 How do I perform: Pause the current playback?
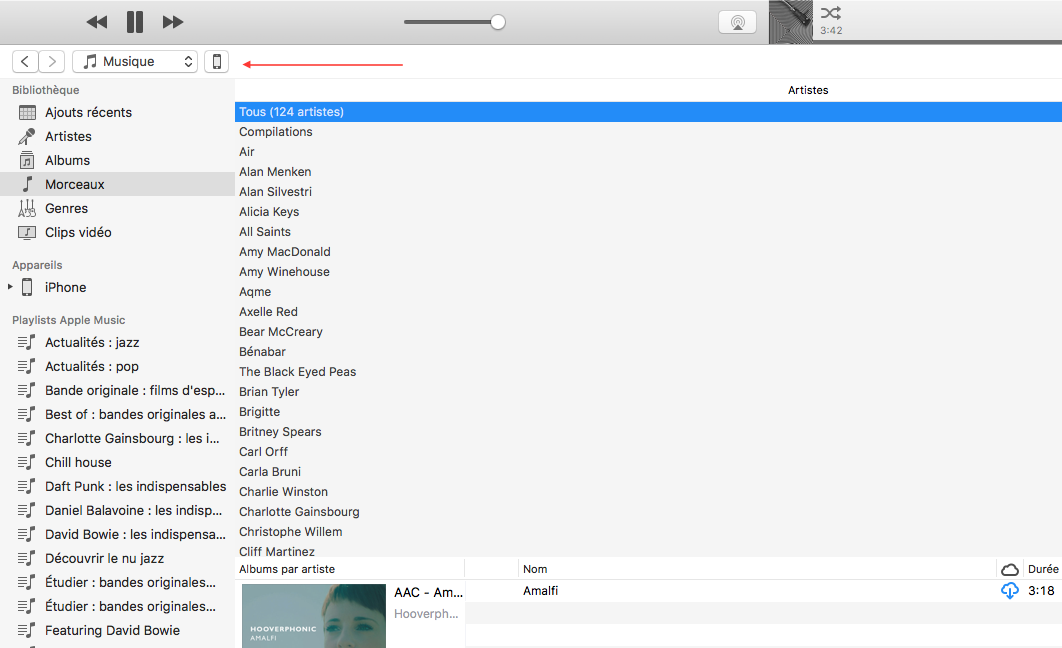pyautogui.click(x=135, y=22)
